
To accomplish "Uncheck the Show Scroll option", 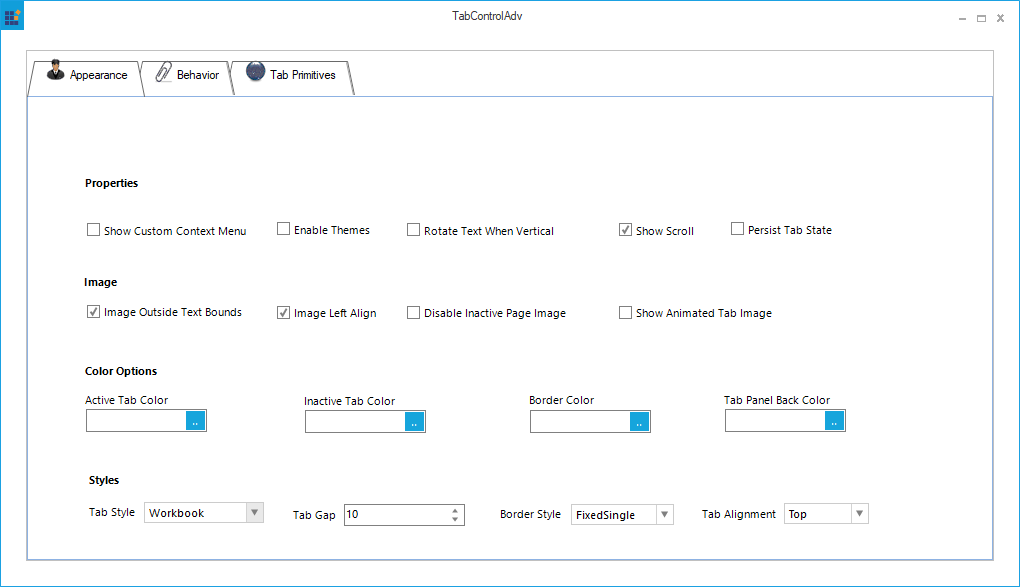I will click(x=626, y=229).
